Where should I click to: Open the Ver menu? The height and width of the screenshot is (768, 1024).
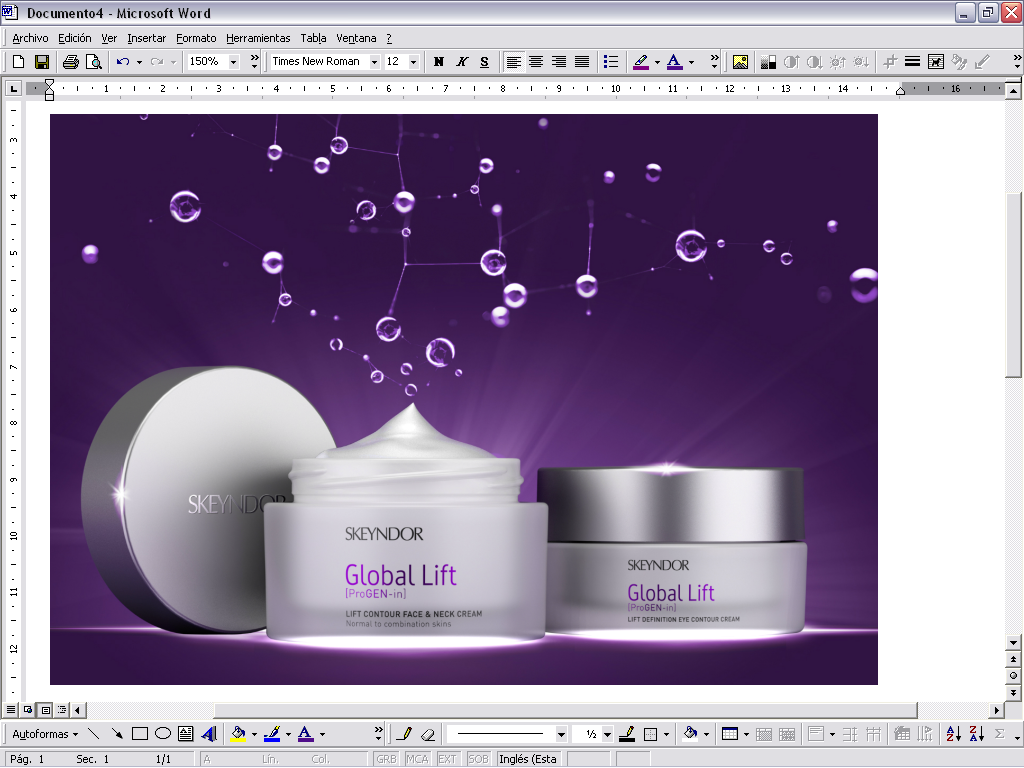(x=109, y=38)
